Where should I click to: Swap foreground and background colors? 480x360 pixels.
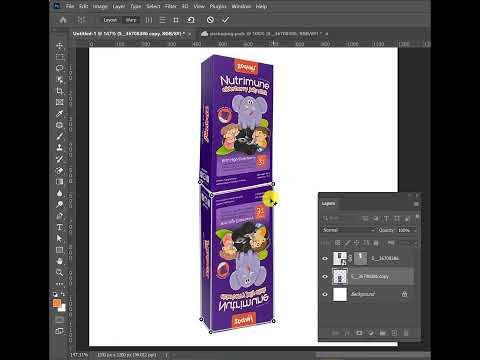click(62, 294)
